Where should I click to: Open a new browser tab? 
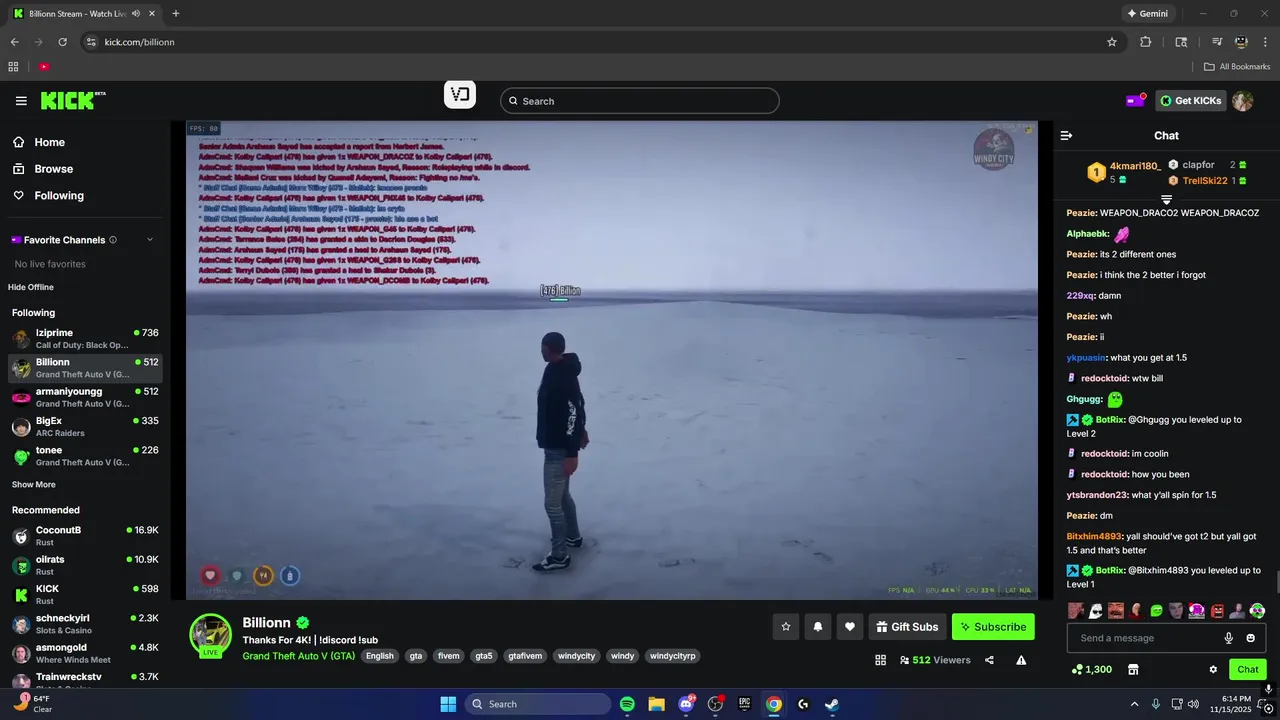point(176,14)
